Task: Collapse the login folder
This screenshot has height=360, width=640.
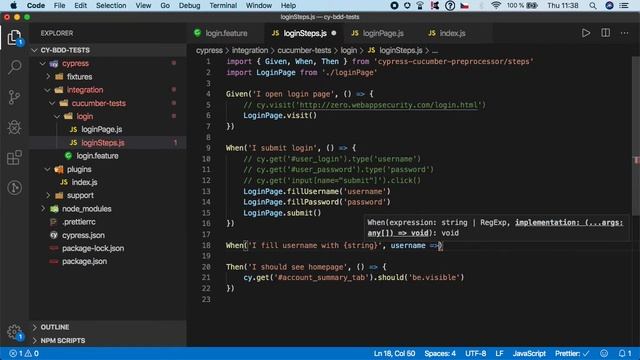Action: [x=57, y=116]
